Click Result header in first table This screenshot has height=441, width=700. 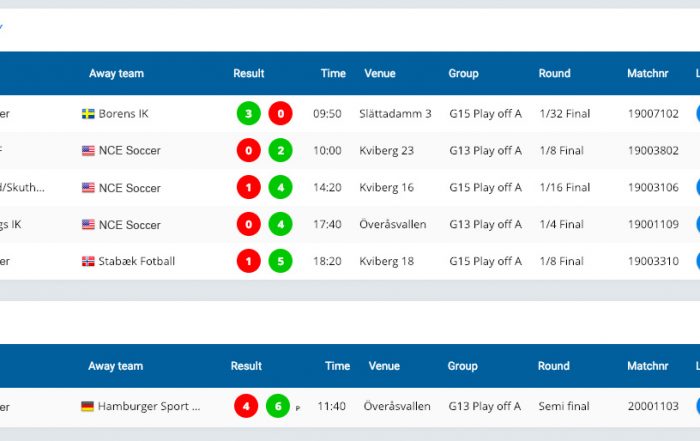(x=249, y=73)
